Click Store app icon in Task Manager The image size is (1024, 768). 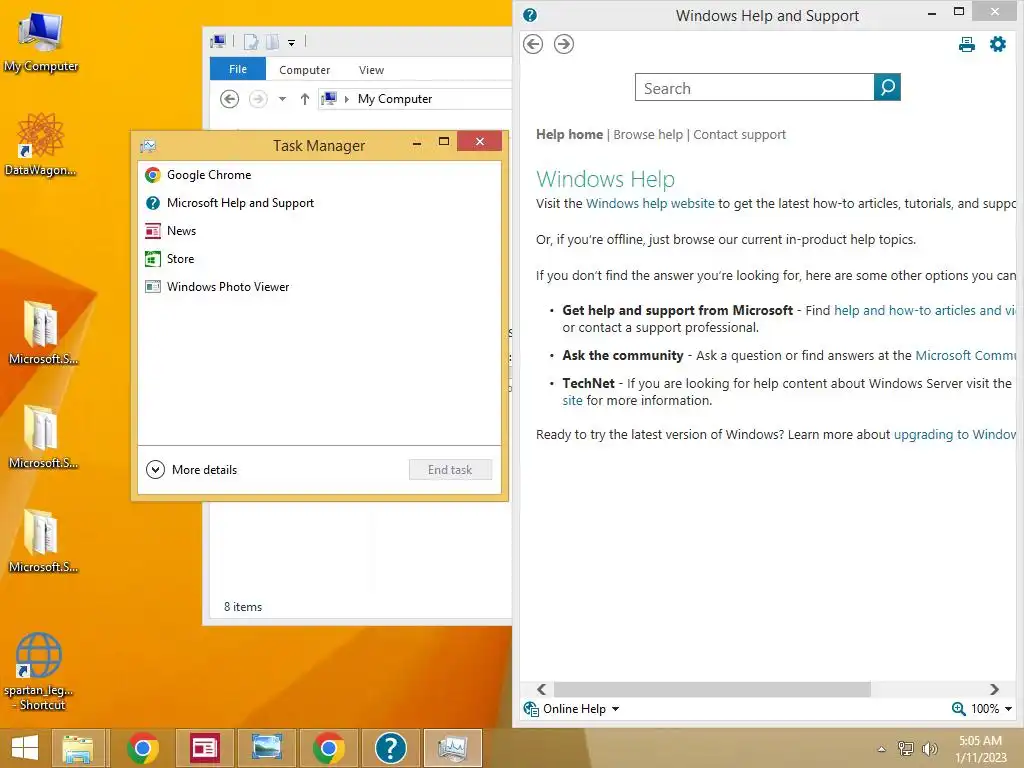(153, 259)
